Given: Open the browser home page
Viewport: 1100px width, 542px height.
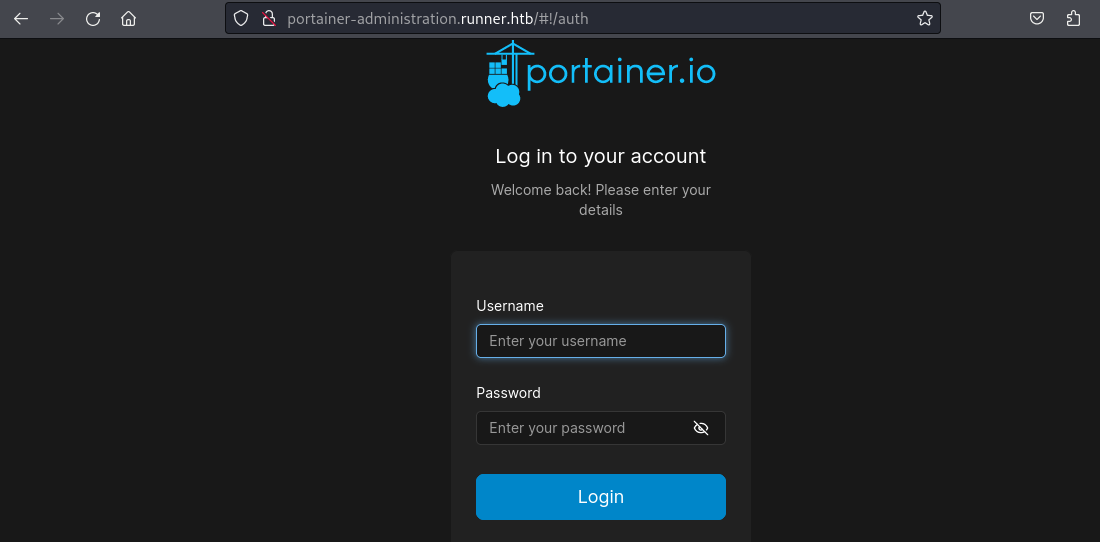Looking at the screenshot, I should point(128,18).
